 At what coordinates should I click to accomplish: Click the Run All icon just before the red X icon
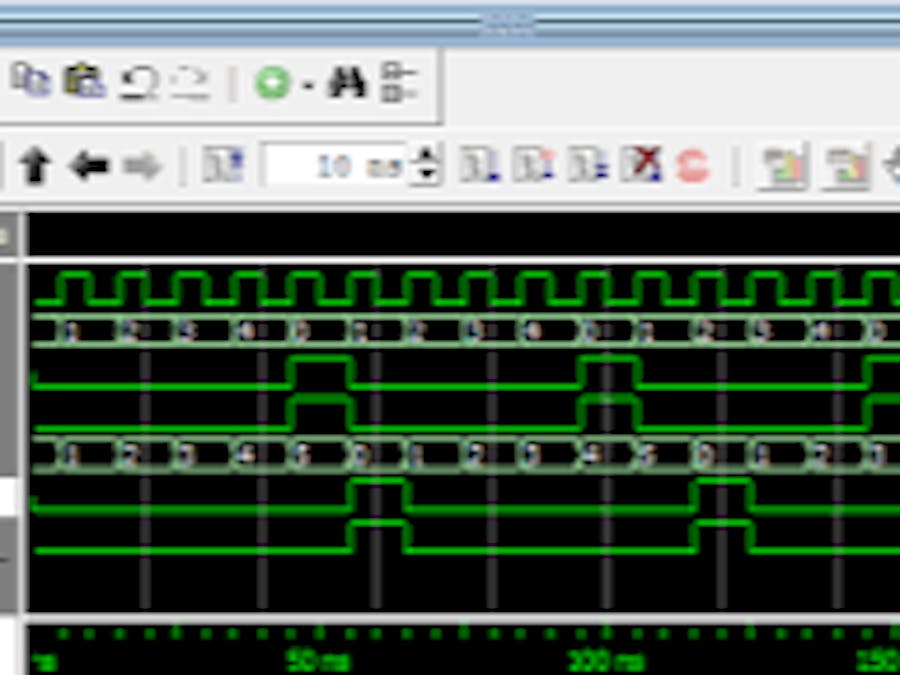click(x=588, y=165)
